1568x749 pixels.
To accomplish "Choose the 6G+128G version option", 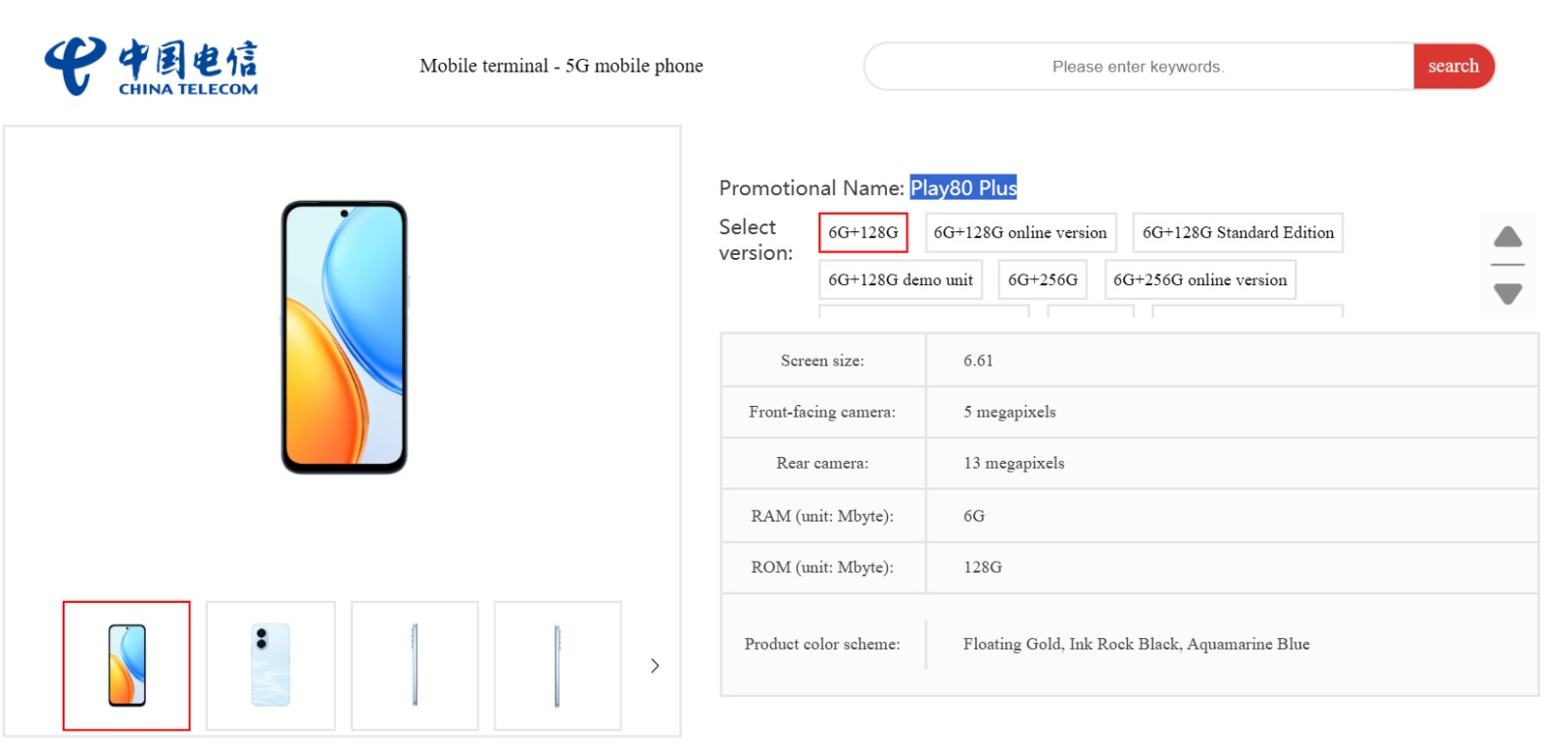I will pyautogui.click(x=862, y=232).
